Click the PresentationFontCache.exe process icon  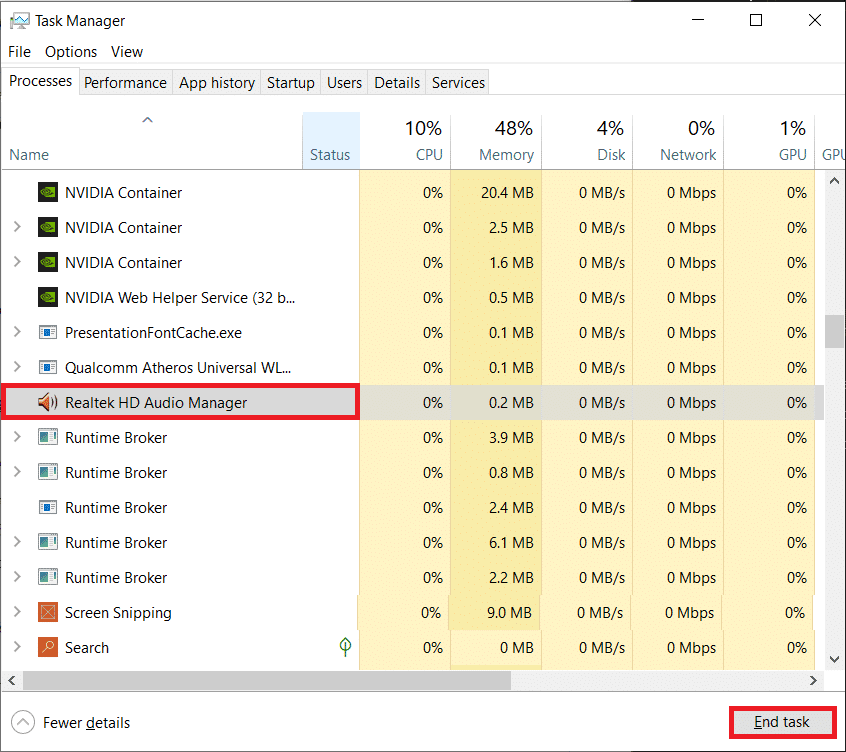(x=47, y=332)
